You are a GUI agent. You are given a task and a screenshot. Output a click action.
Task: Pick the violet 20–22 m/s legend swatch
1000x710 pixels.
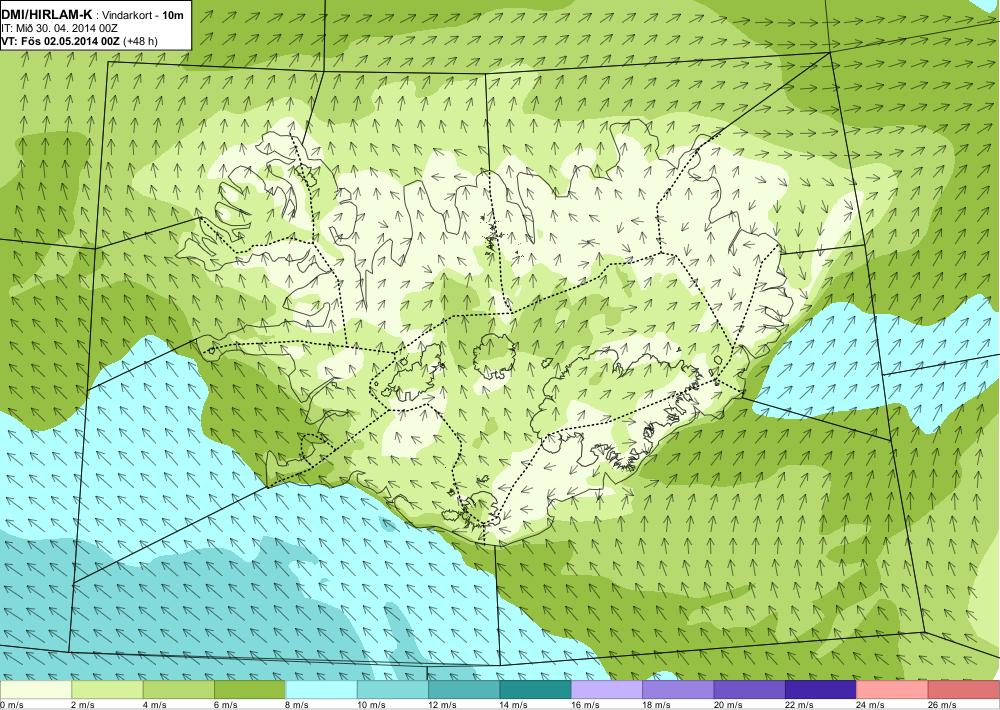point(750,690)
